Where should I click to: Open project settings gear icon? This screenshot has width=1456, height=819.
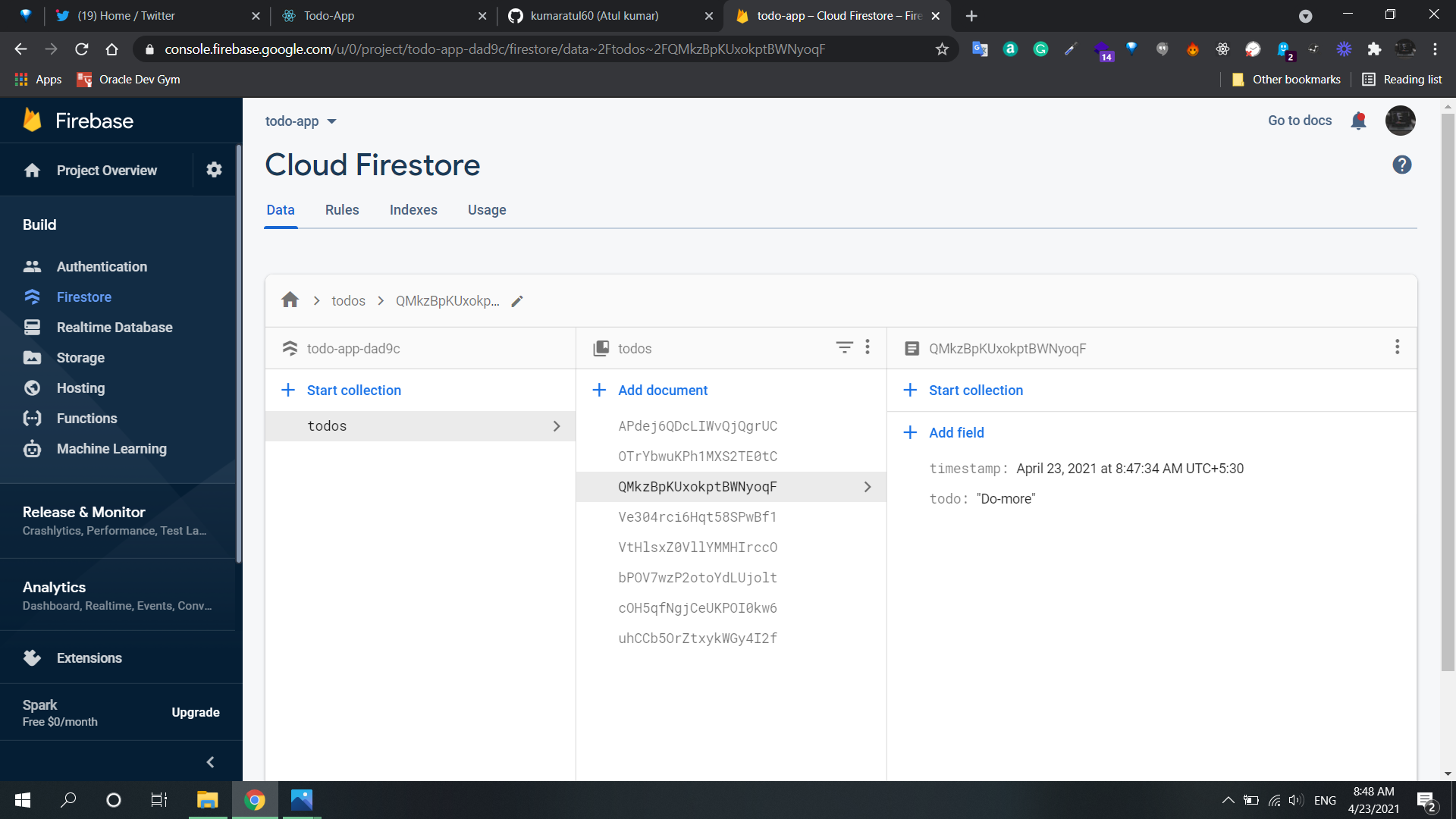[214, 170]
